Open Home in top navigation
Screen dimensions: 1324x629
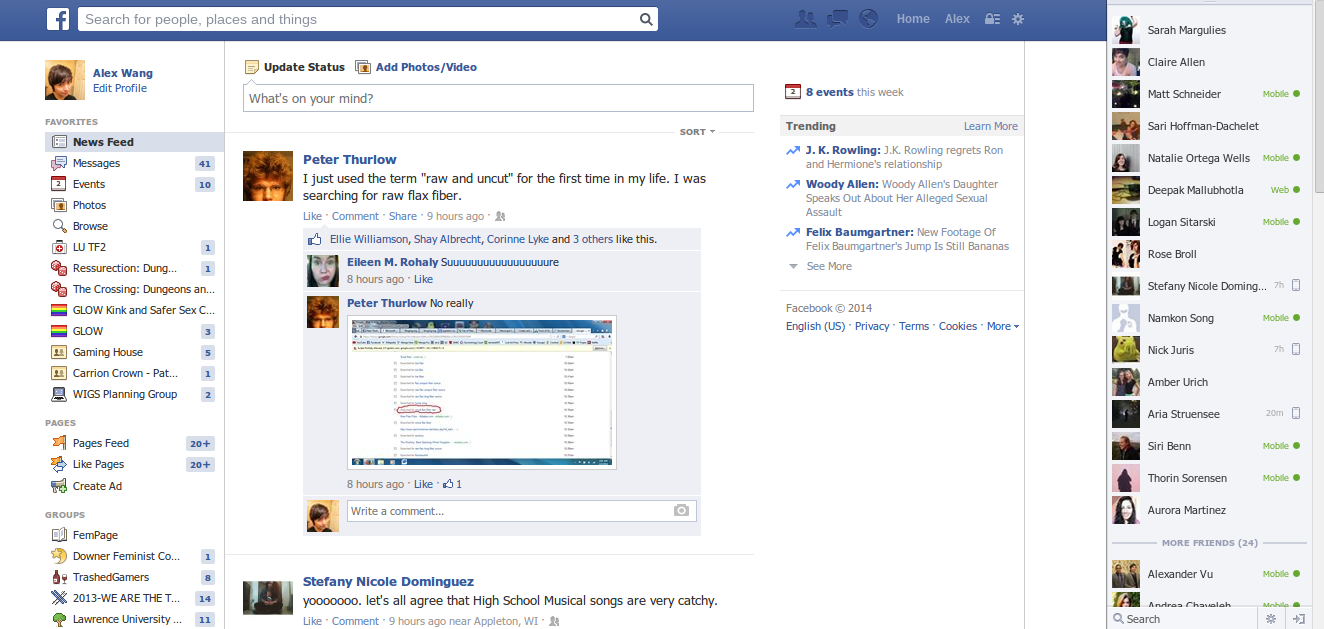coord(913,19)
